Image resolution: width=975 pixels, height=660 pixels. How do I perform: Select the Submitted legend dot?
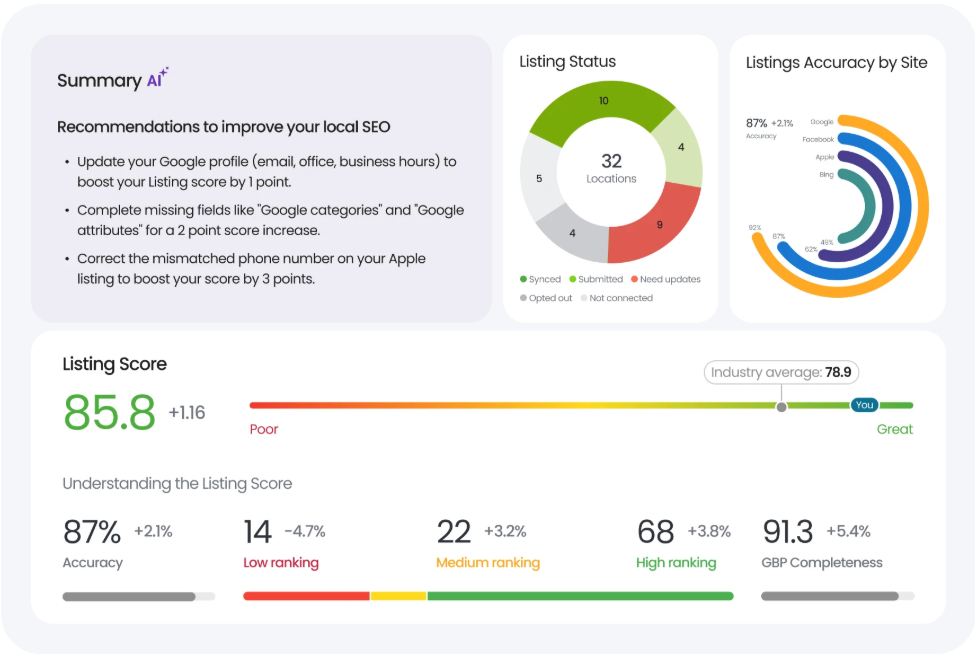pyautogui.click(x=573, y=279)
